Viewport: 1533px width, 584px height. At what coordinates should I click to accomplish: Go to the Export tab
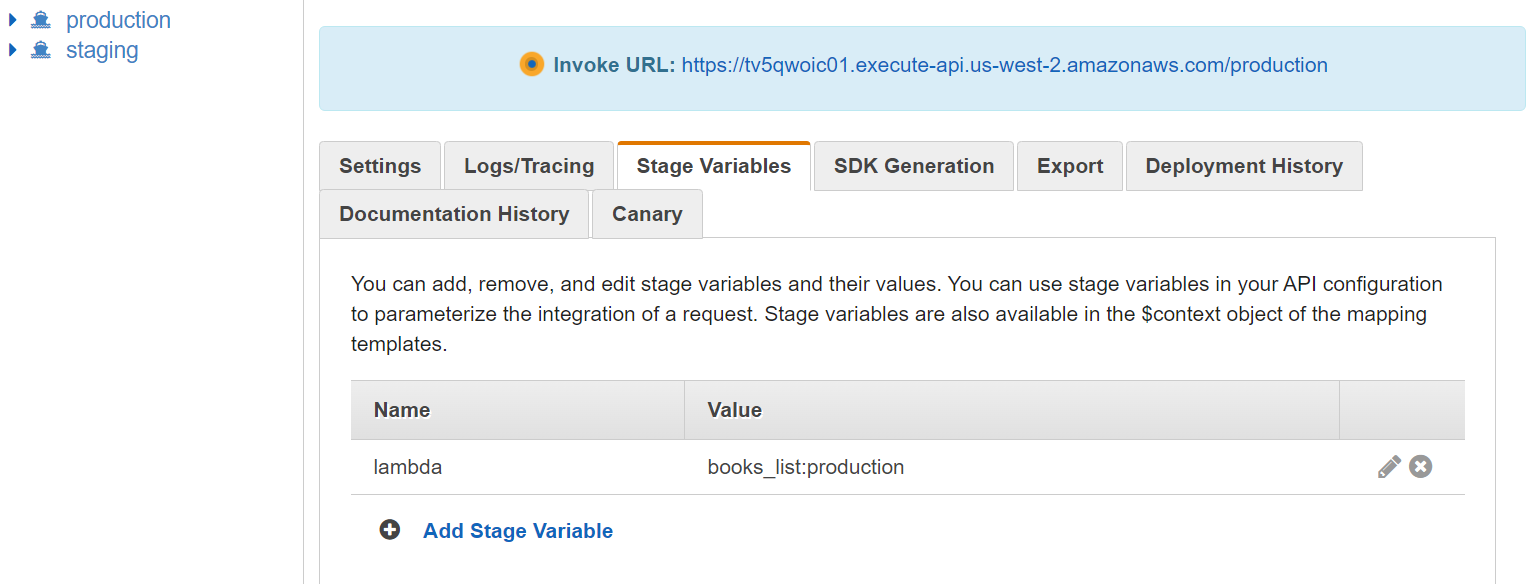tap(1070, 166)
